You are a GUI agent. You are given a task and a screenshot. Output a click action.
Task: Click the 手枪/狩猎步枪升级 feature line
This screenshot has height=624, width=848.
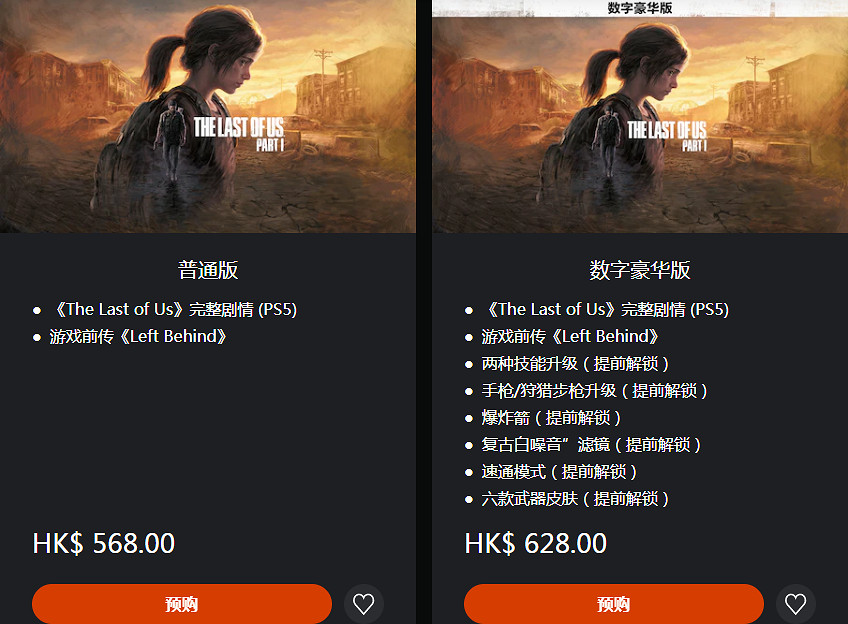click(x=595, y=391)
